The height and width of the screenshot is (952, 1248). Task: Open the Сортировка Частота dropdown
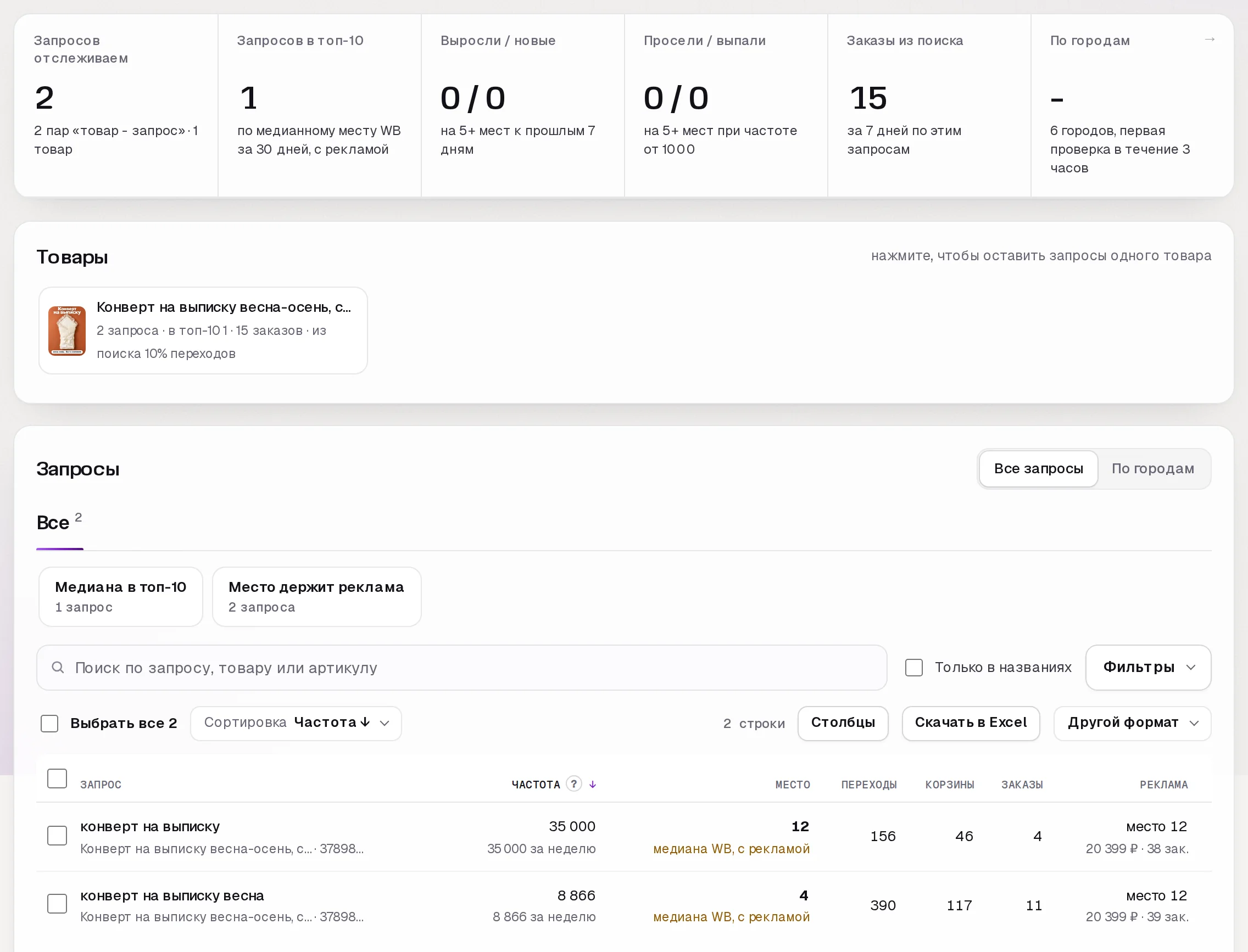click(296, 724)
